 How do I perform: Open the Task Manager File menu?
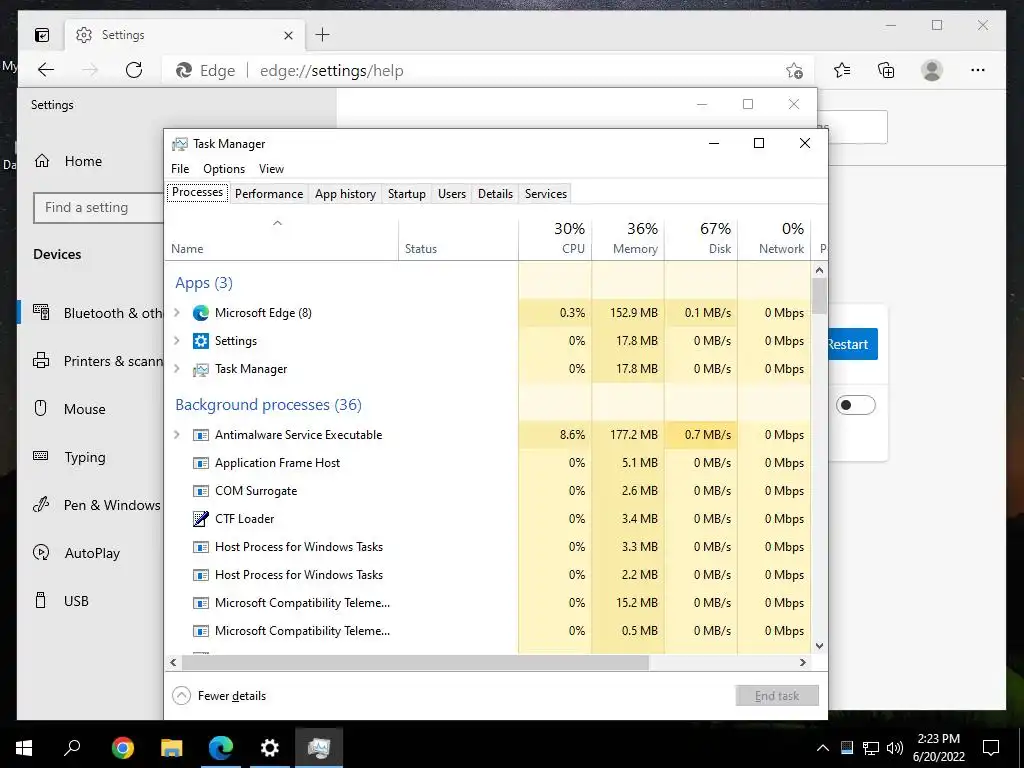tap(180, 168)
